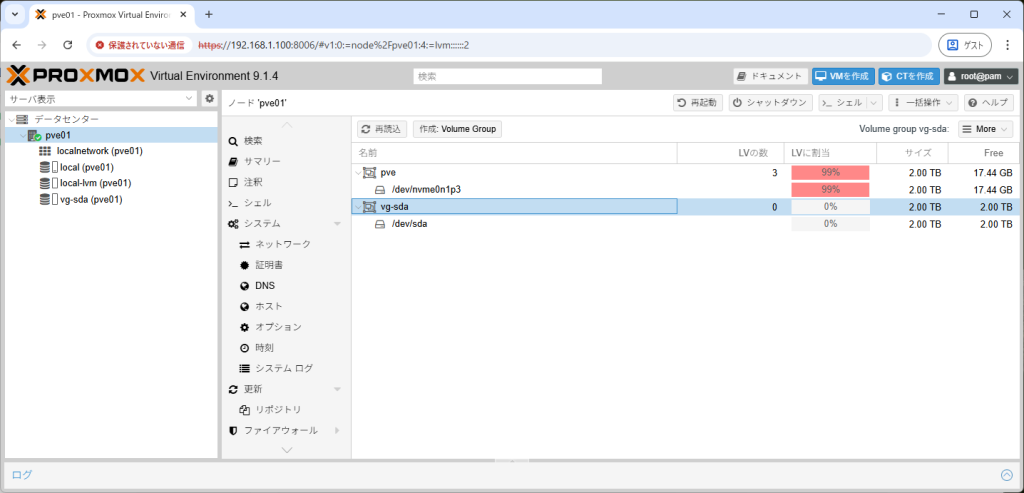Collapse the pve01 tree node arrow

pyautogui.click(x=23, y=135)
